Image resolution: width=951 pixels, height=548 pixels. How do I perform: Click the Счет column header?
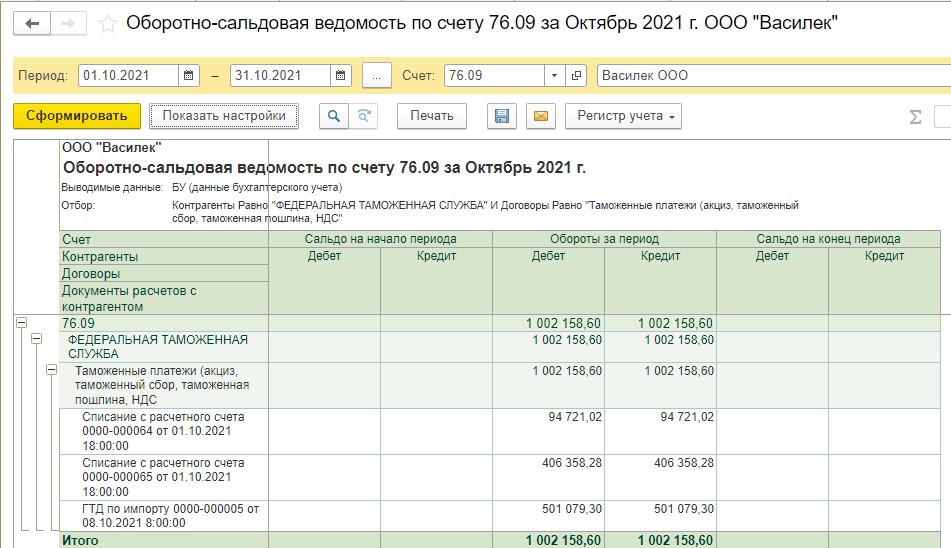tap(164, 239)
